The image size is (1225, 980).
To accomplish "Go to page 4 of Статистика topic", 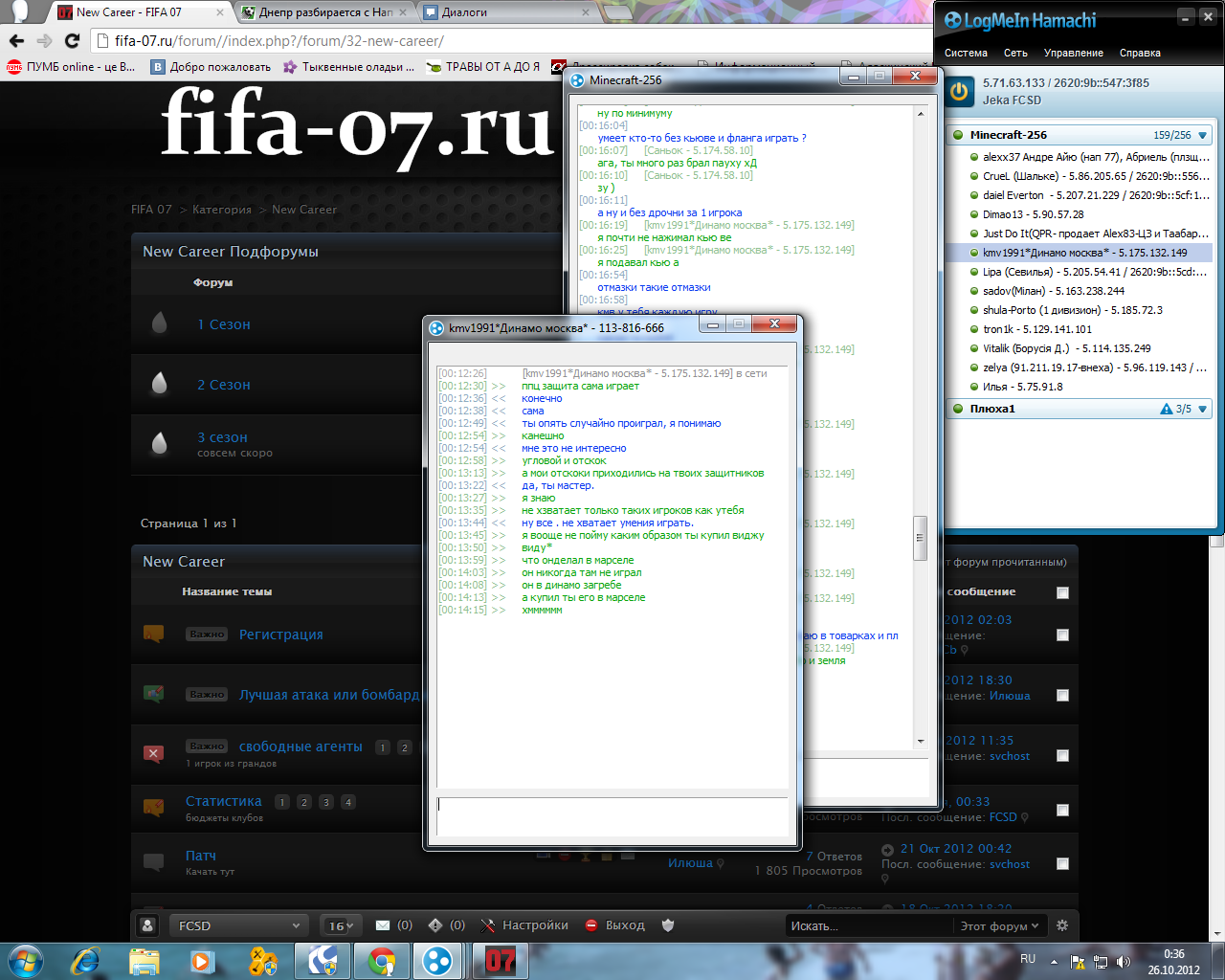I will tap(348, 802).
